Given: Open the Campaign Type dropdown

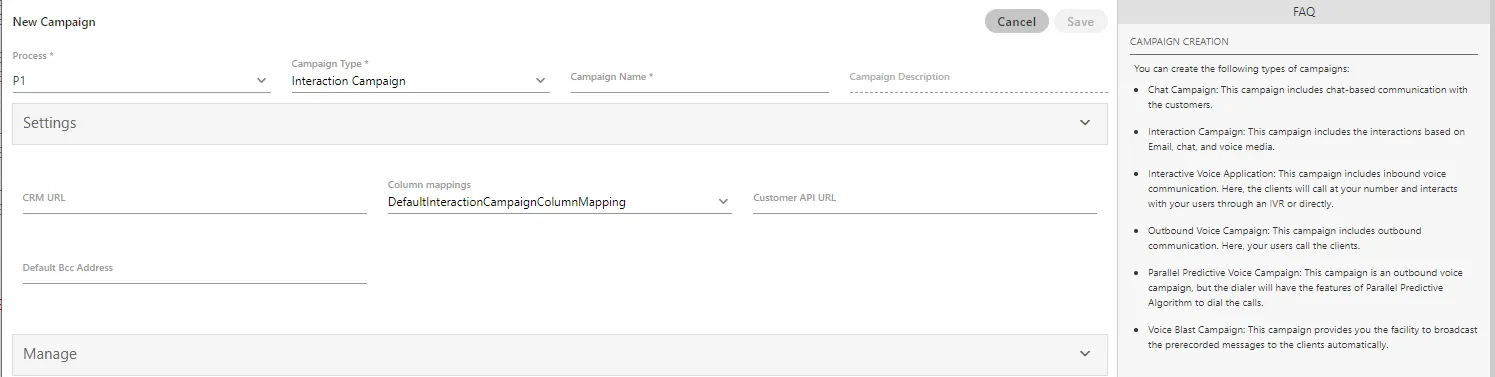Looking at the screenshot, I should click(x=420, y=81).
